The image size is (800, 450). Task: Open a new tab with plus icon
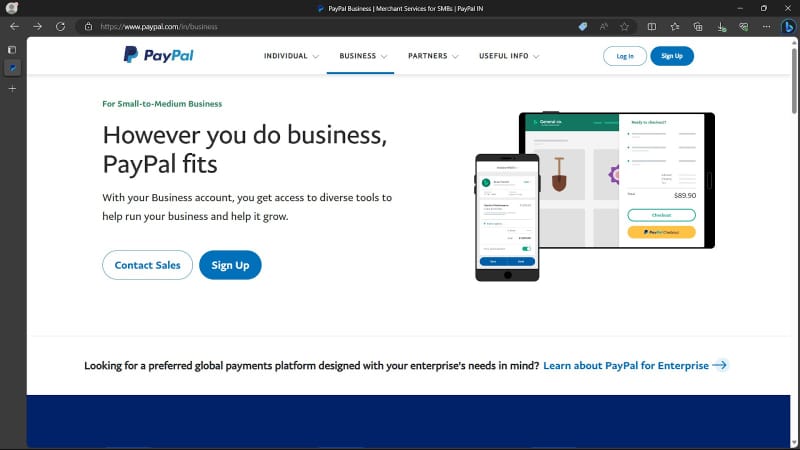pos(12,89)
